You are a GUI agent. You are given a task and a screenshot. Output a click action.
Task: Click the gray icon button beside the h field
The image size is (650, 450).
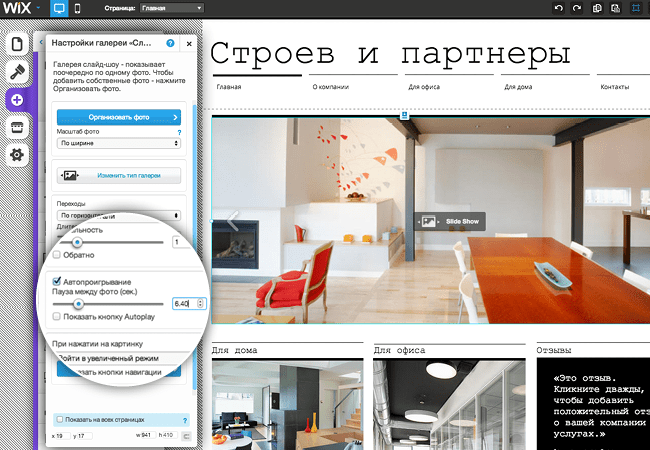[187, 435]
